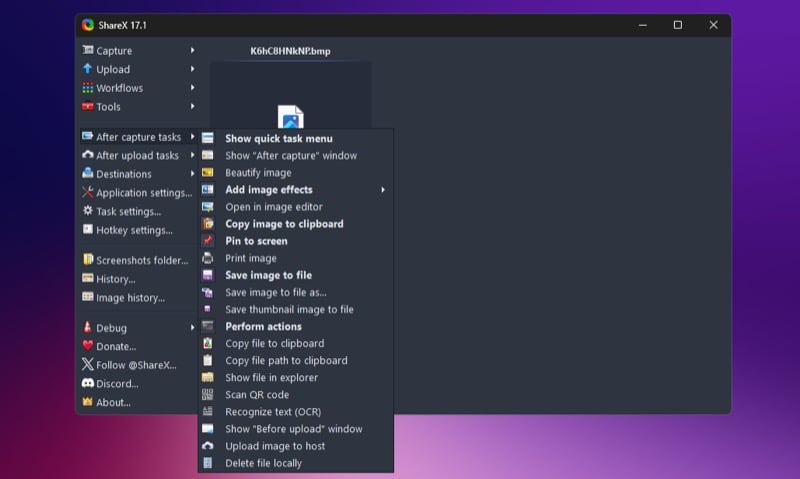Screen dimensions: 800x479
Task: Open Follow @ShareX... link
Action: [x=136, y=365]
